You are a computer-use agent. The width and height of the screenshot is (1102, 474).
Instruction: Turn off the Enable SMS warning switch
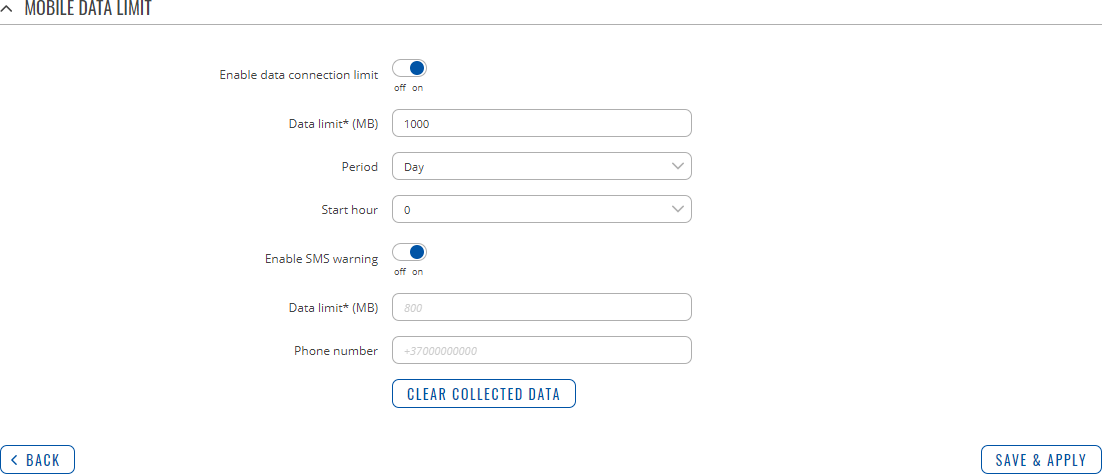410,253
